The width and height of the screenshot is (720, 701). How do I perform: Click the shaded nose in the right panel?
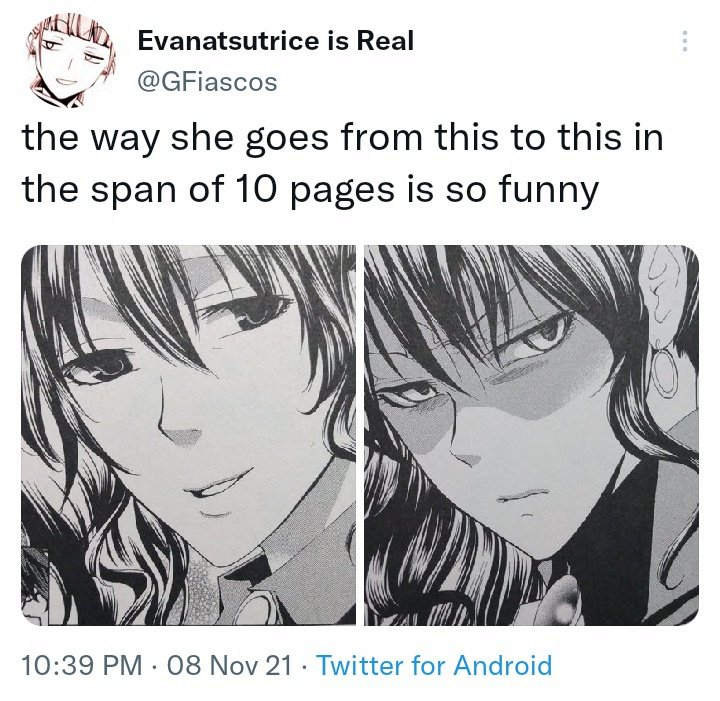(x=466, y=452)
